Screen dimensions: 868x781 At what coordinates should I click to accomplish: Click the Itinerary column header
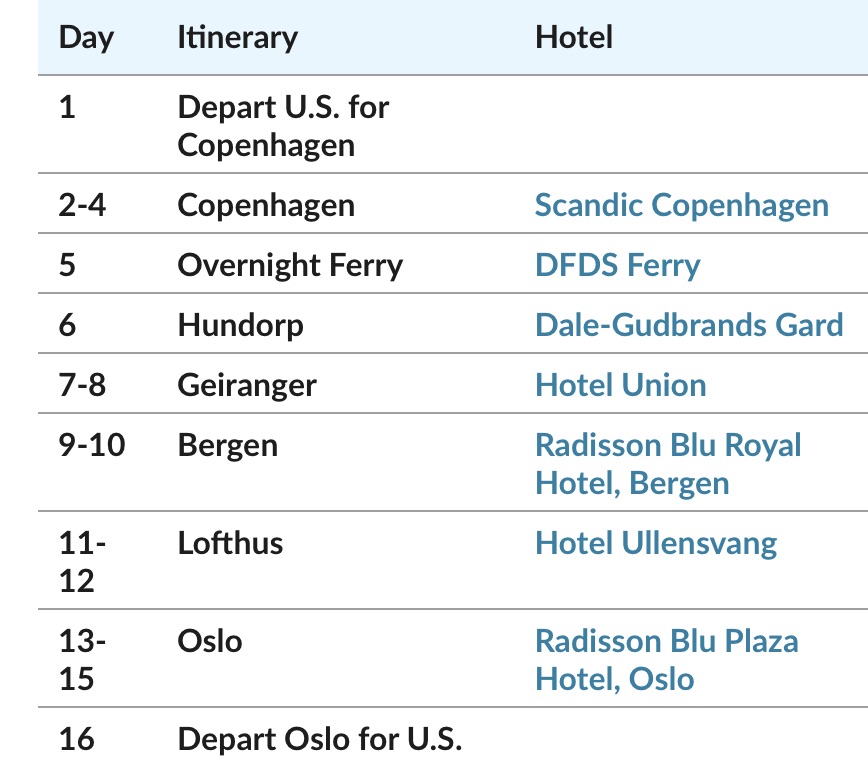pos(237,38)
